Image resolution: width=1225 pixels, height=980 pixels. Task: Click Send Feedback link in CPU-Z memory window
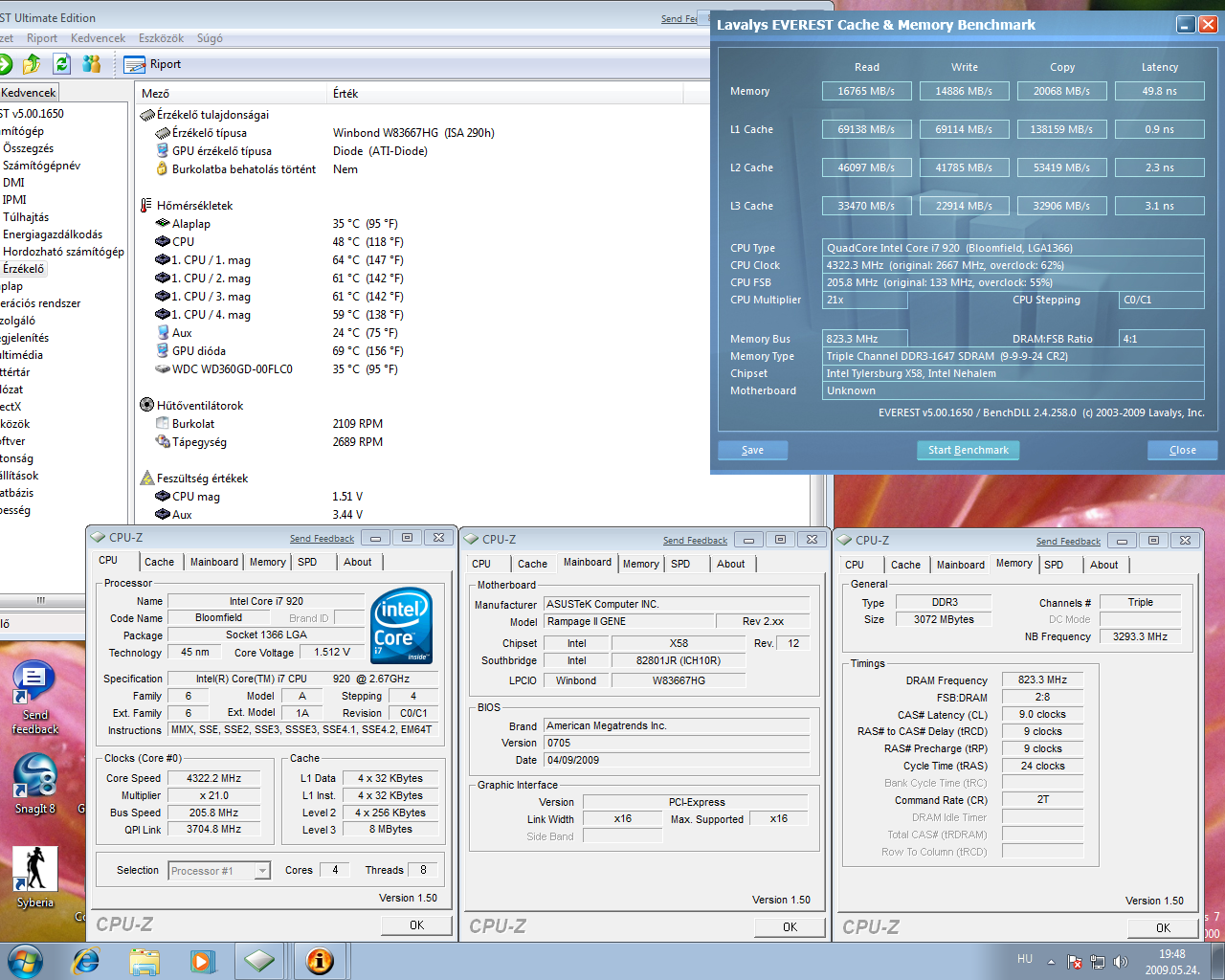(x=1068, y=542)
